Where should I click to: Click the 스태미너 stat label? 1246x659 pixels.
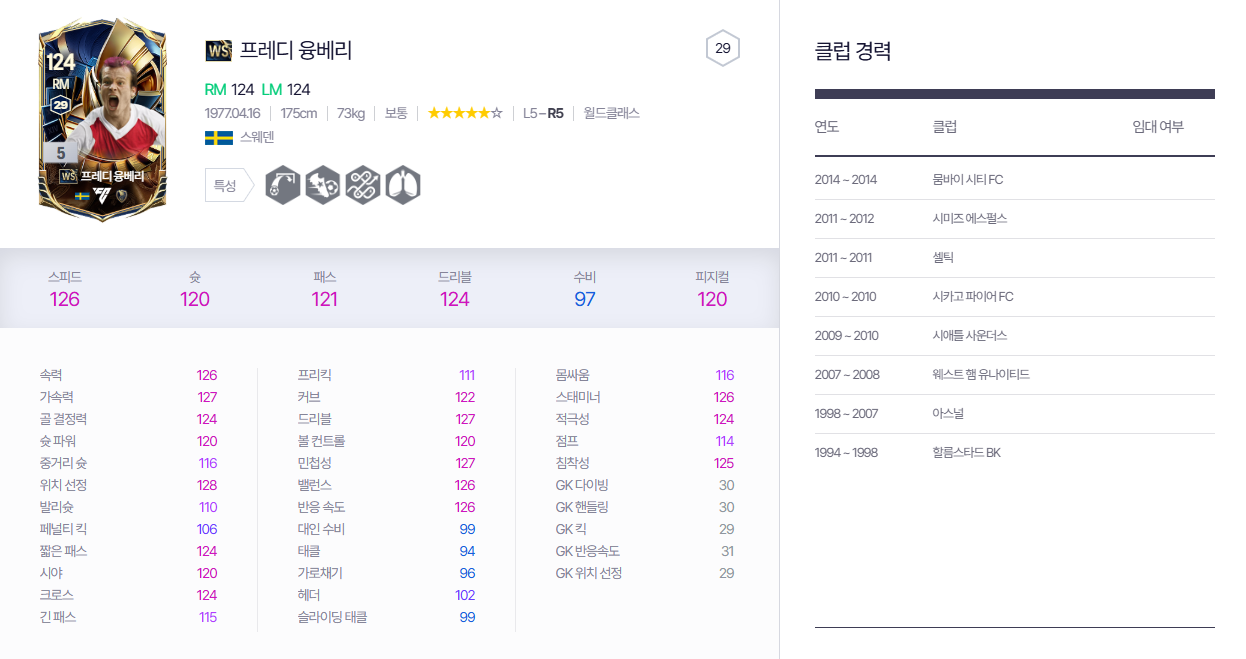[578, 397]
